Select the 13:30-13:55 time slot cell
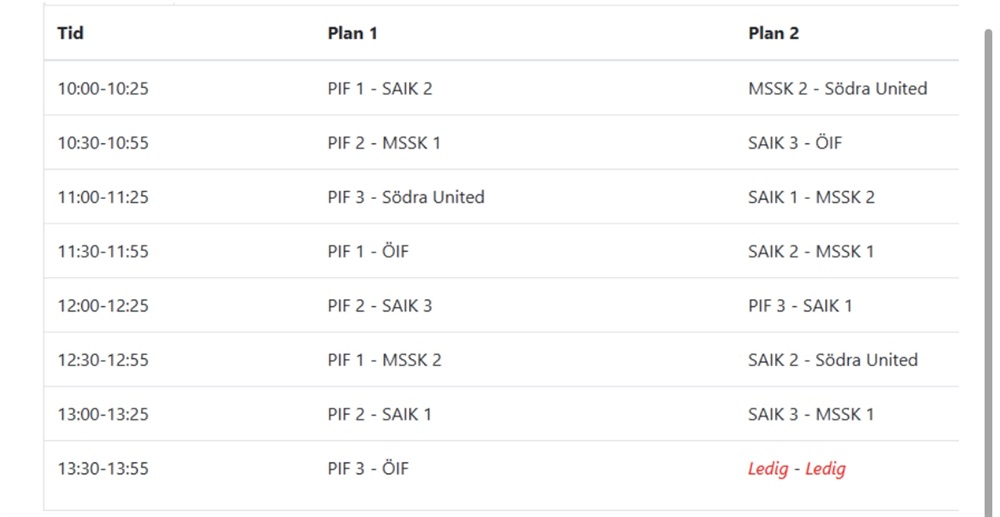Image resolution: width=1000 pixels, height=517 pixels. (103, 469)
